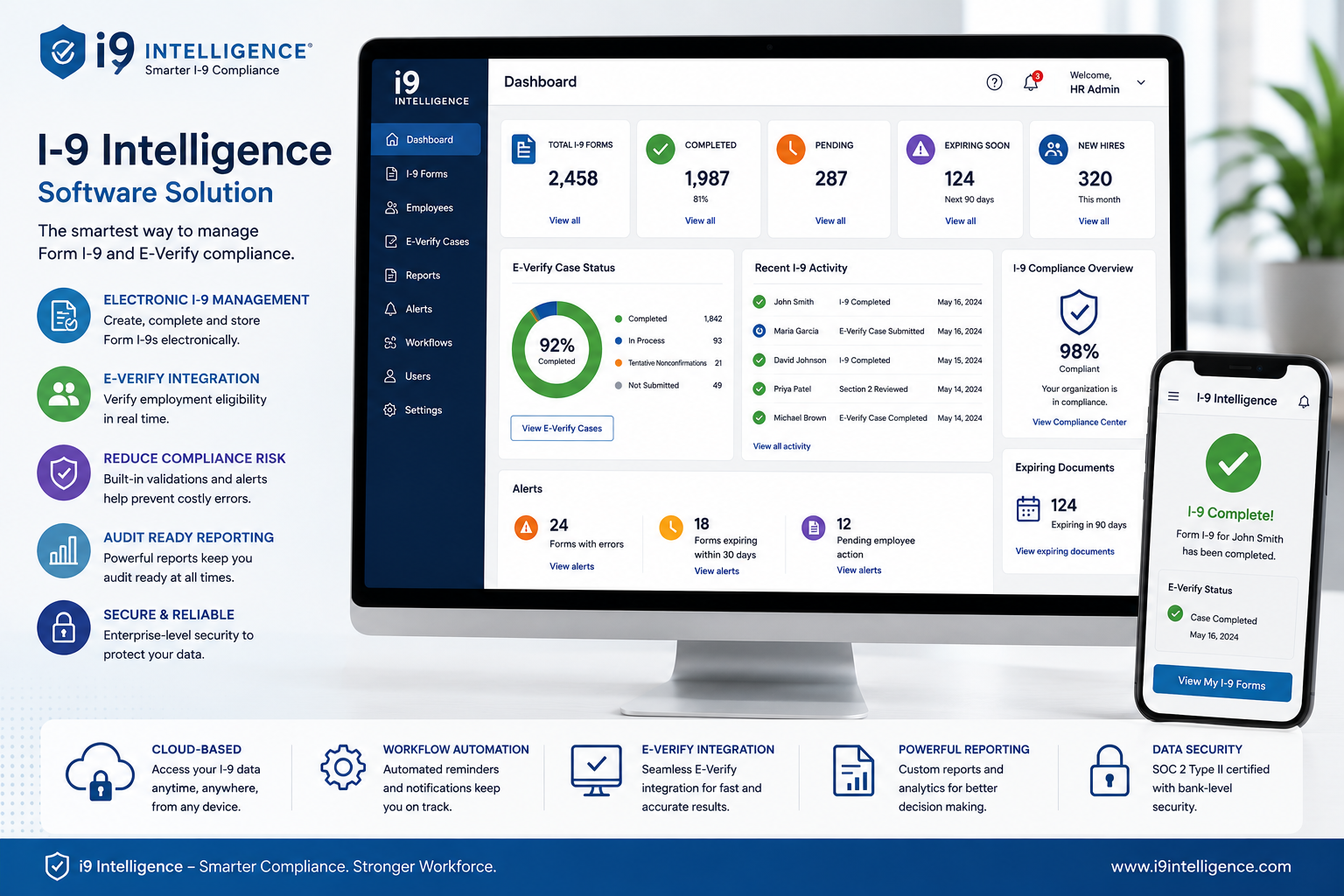This screenshot has height=896, width=1344.
Task: Click the gray Not Submitted legend dot
Action: pyautogui.click(x=619, y=385)
